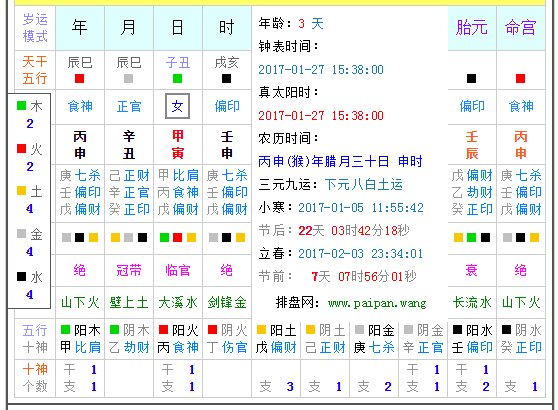Click the 大溪水 nayin cell

coord(178,303)
